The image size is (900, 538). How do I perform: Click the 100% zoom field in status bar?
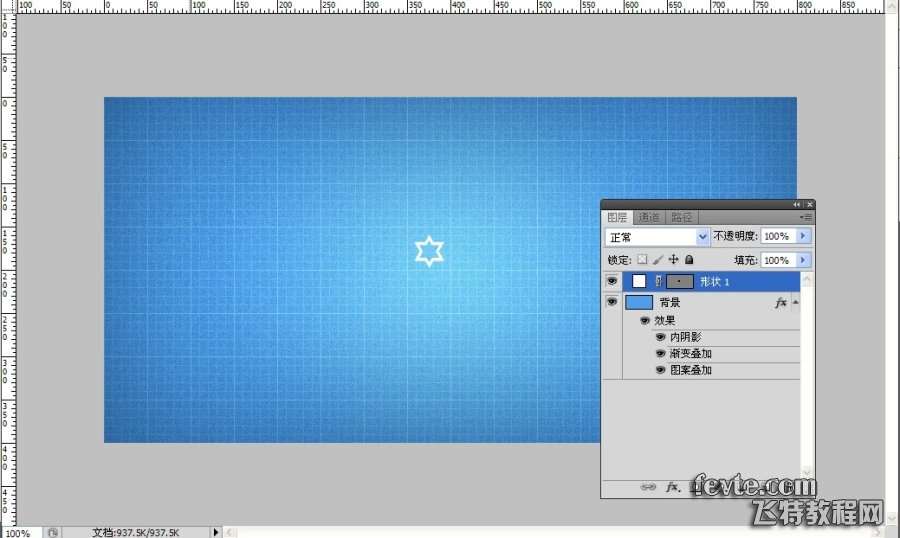(x=21, y=533)
